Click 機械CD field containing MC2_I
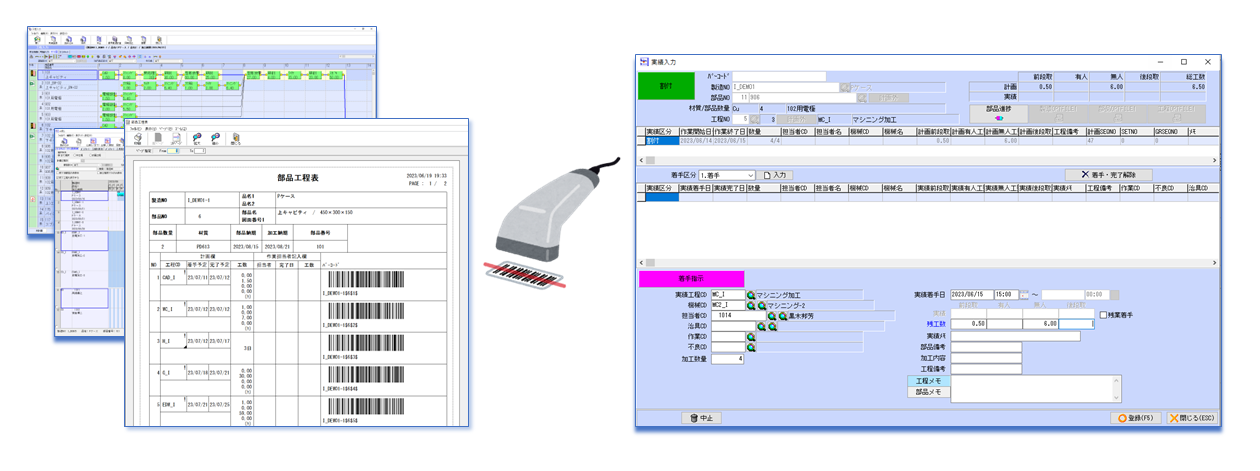This screenshot has width=1260, height=471. (x=728, y=305)
